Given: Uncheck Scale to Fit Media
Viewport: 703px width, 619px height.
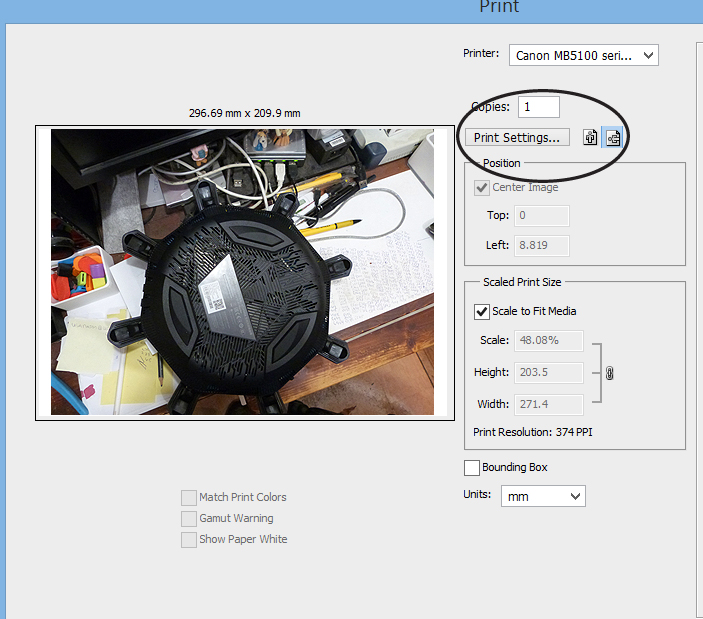Looking at the screenshot, I should (x=481, y=311).
